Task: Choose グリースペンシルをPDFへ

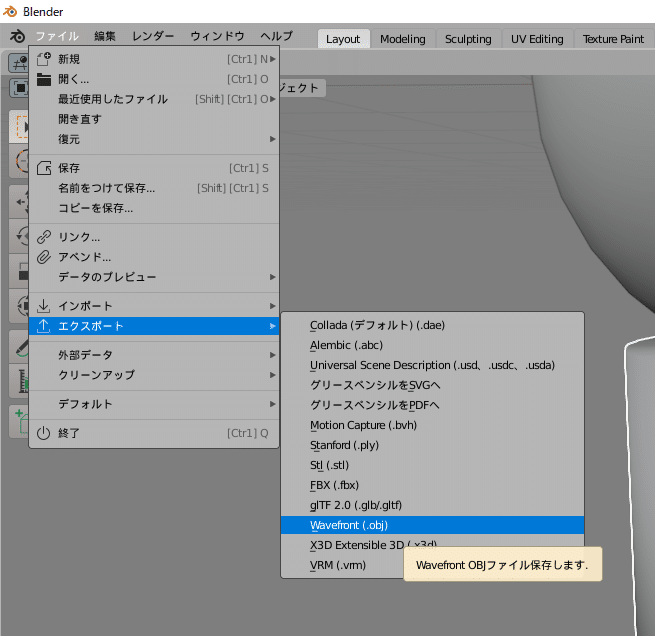Action: click(x=432, y=405)
